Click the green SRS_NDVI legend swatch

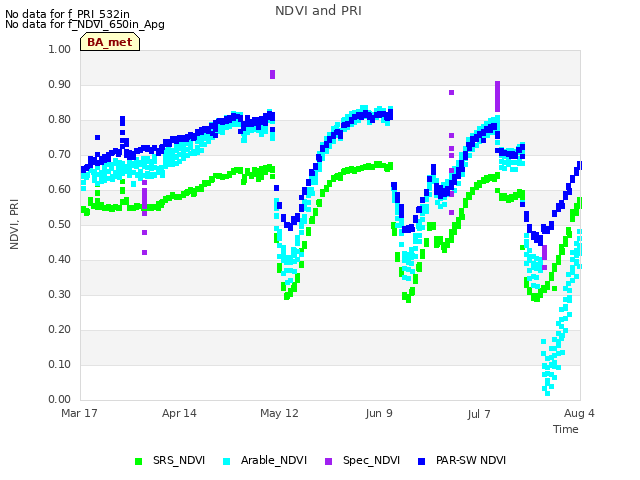click(x=138, y=461)
